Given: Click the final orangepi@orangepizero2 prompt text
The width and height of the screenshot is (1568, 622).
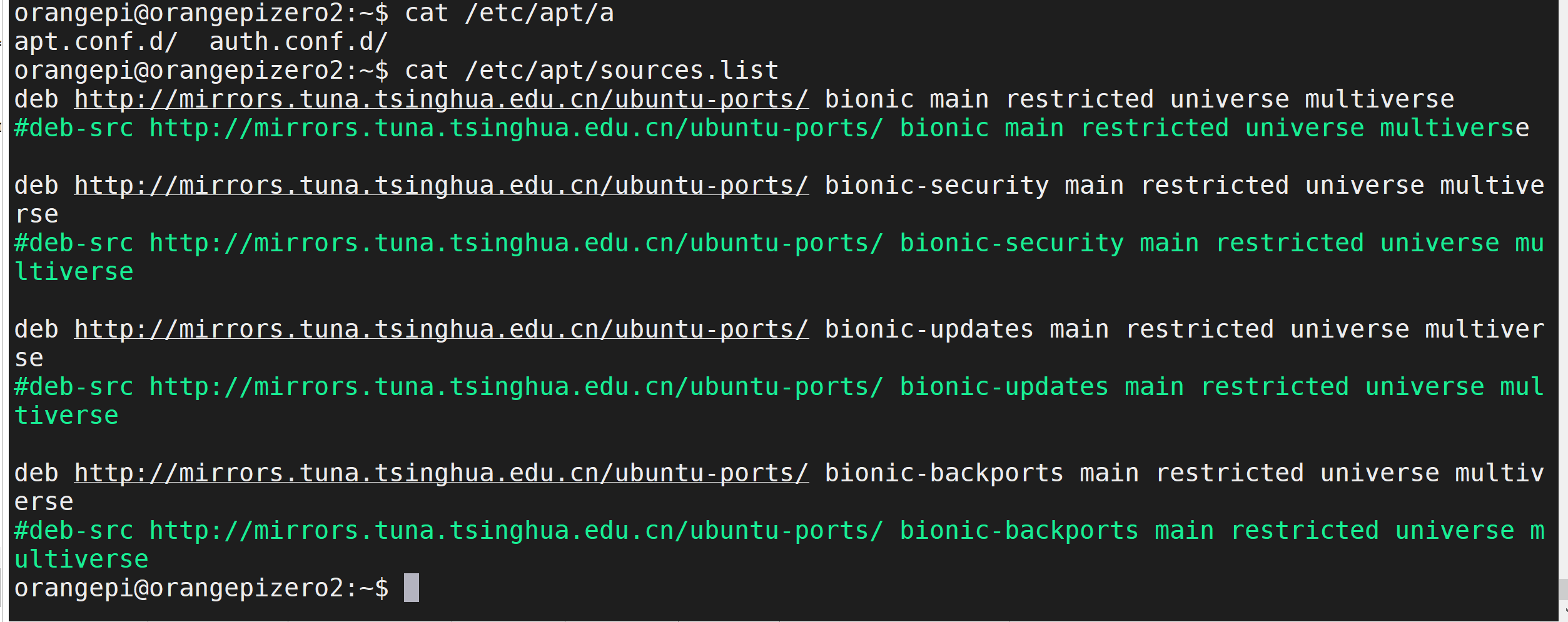Looking at the screenshot, I should [x=178, y=588].
